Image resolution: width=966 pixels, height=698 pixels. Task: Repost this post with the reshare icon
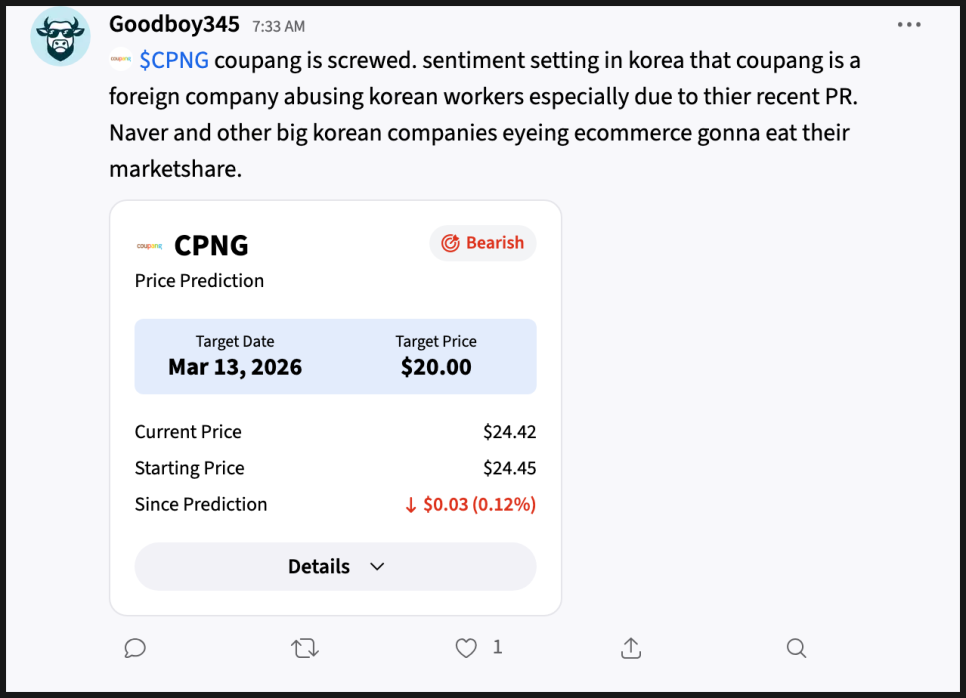click(x=305, y=648)
